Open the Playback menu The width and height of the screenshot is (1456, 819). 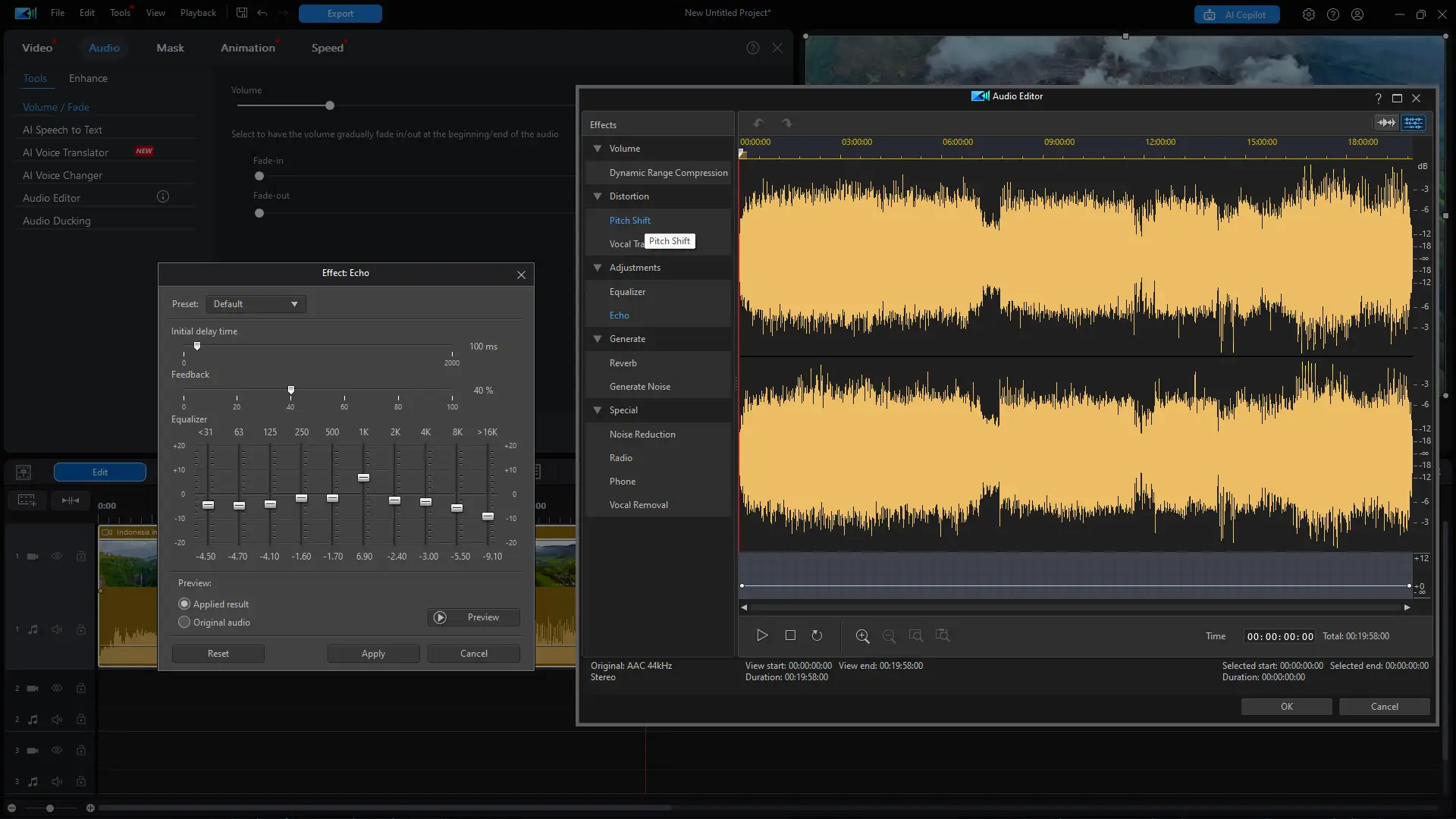198,13
